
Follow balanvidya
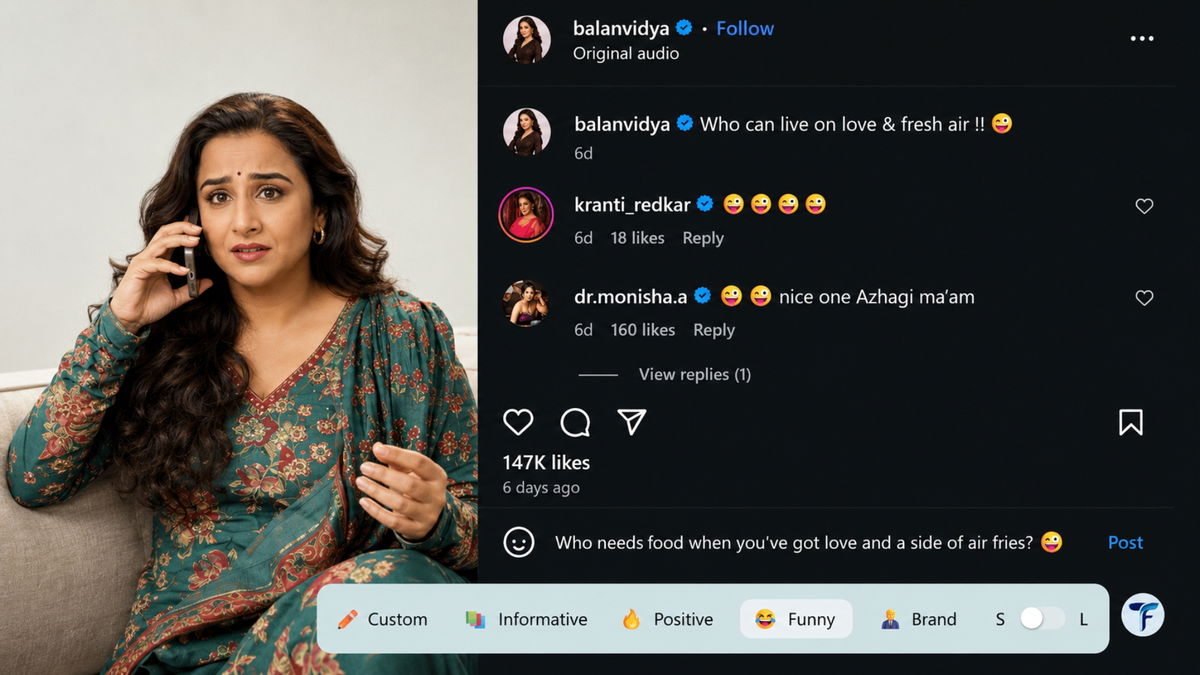pos(745,28)
